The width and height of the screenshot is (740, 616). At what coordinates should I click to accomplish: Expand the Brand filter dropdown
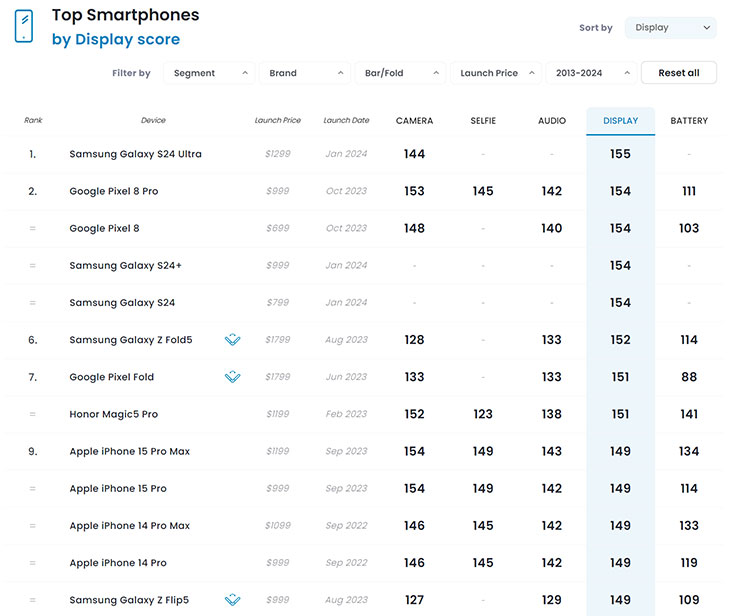305,73
